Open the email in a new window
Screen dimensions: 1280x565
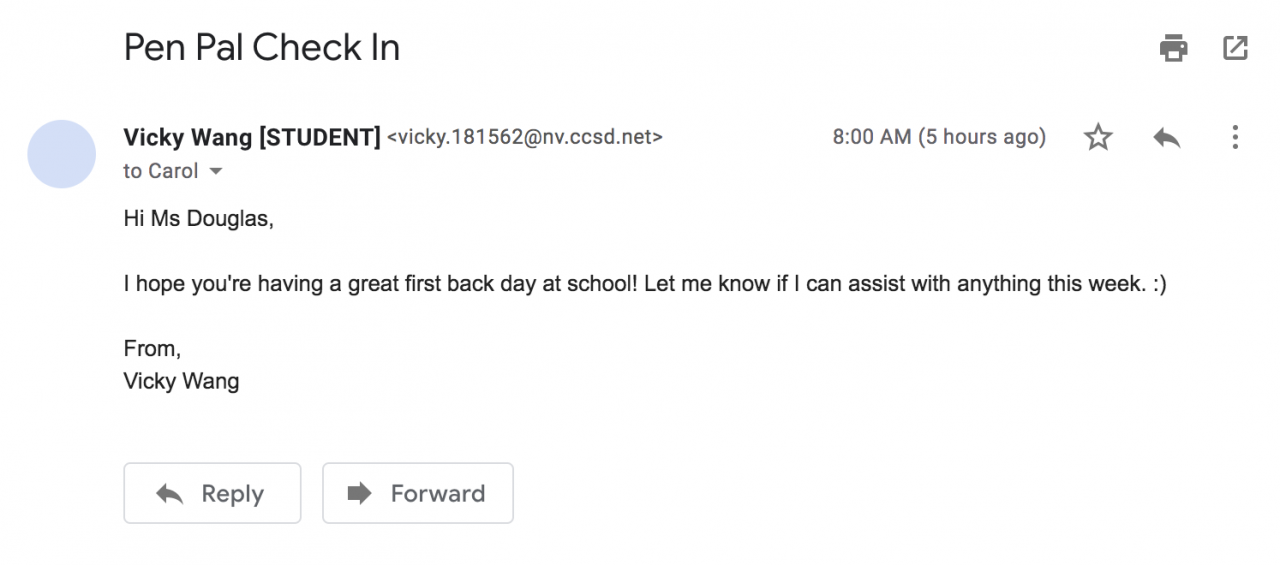pyautogui.click(x=1235, y=47)
